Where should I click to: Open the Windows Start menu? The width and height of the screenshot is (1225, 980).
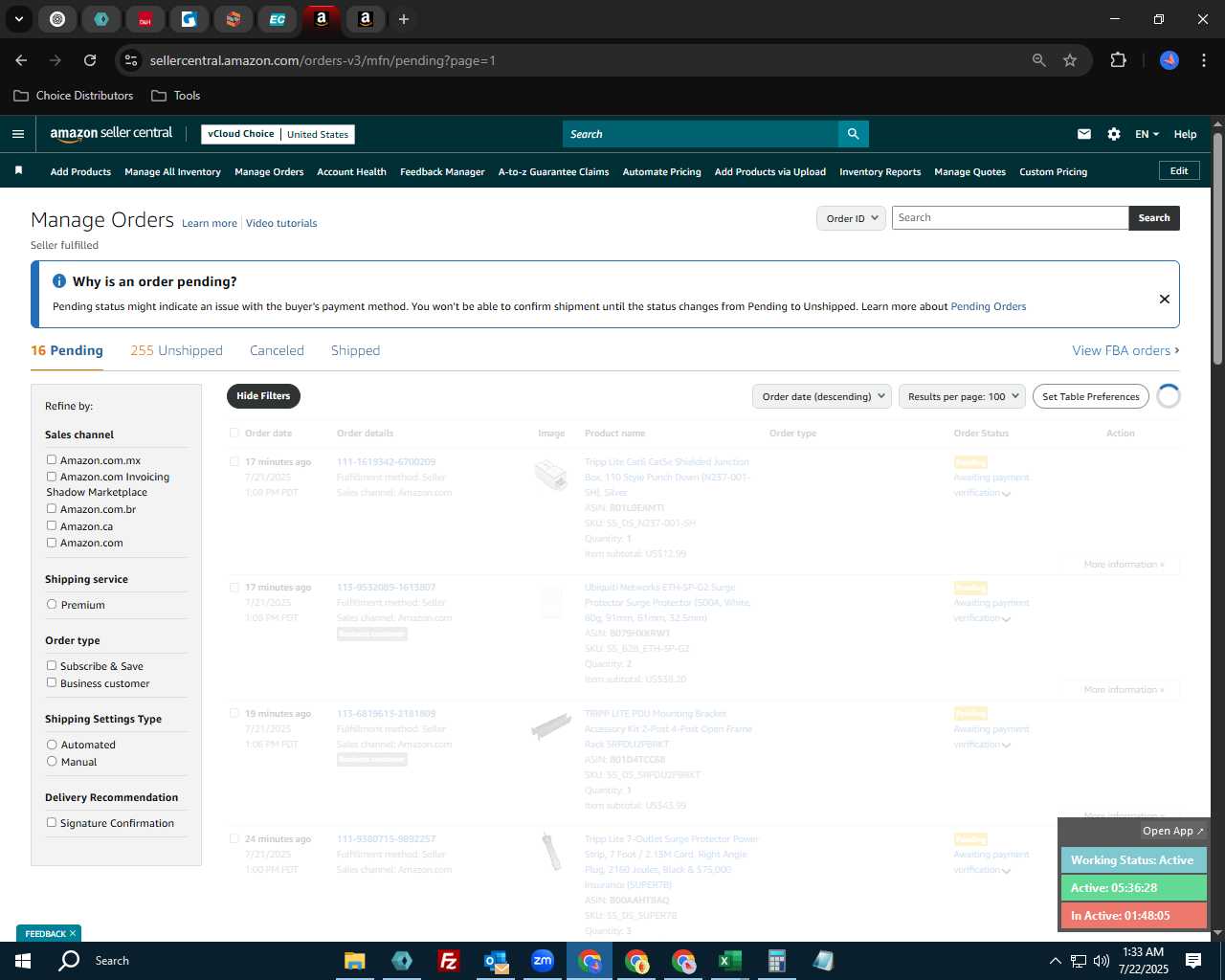tap(23, 961)
